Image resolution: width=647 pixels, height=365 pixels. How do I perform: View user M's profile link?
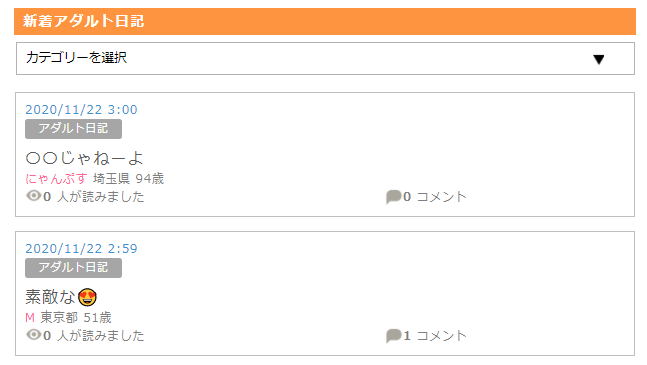tap(30, 318)
